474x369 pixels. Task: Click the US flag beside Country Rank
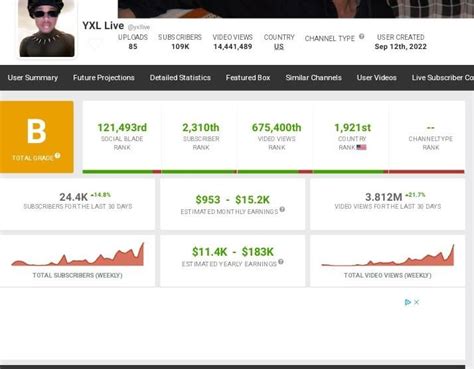click(x=361, y=147)
